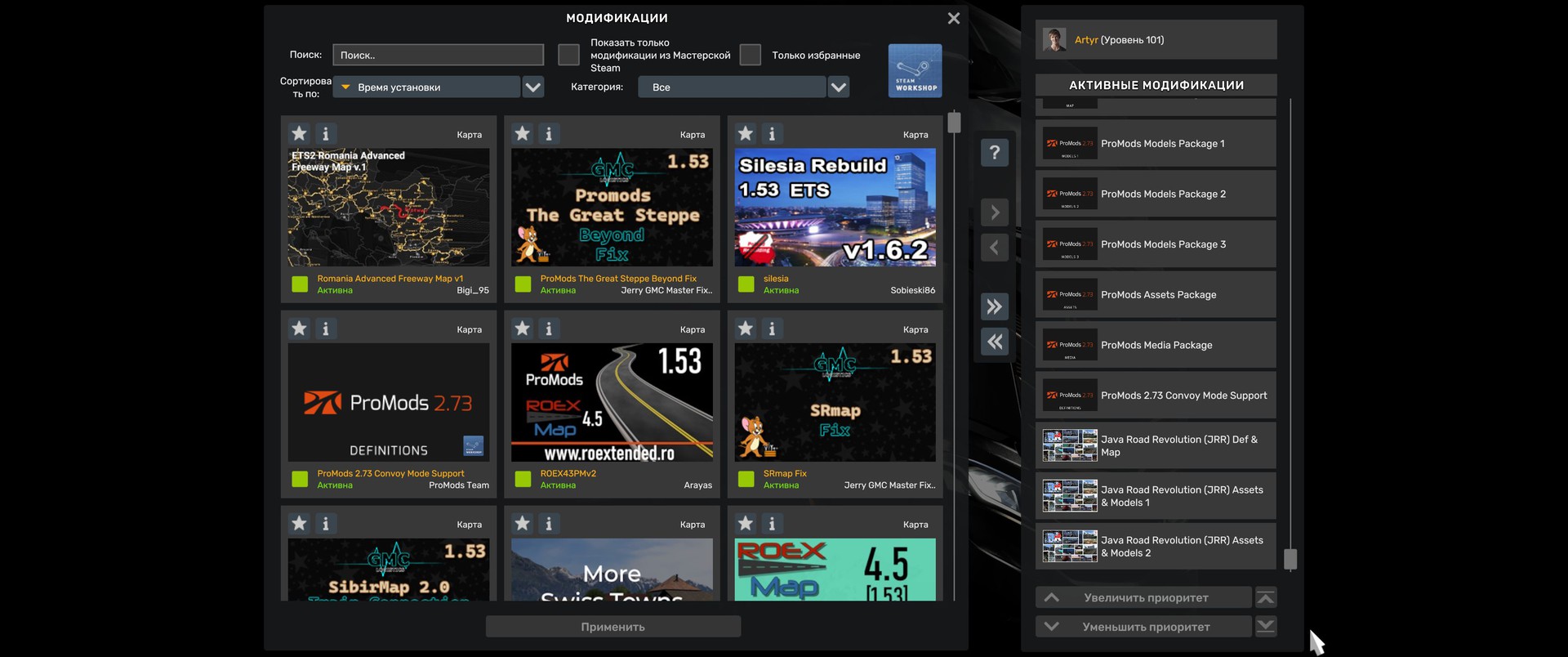The image size is (1568, 657).
Task: Toggle Romania Advanced Freeway Map active status
Action: [300, 284]
